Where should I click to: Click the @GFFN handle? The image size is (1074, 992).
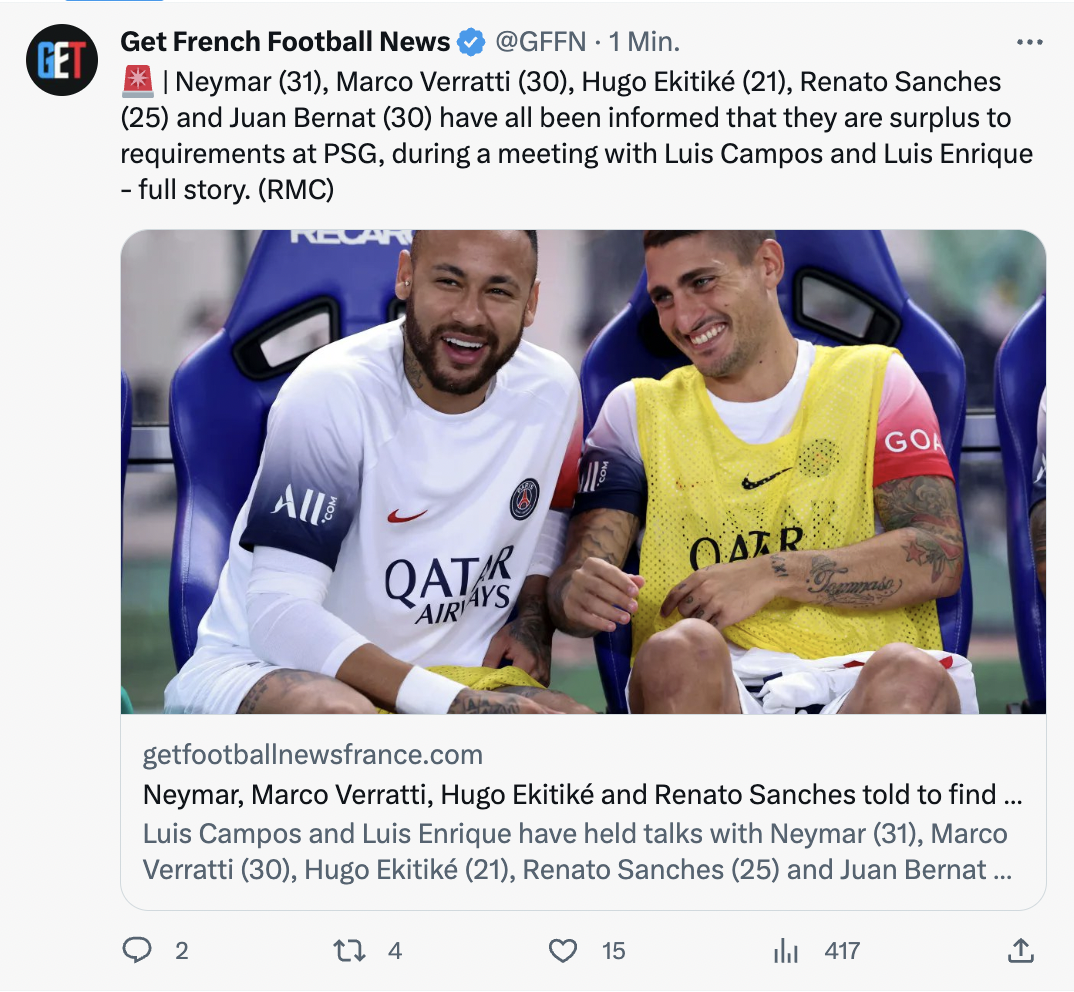click(541, 42)
